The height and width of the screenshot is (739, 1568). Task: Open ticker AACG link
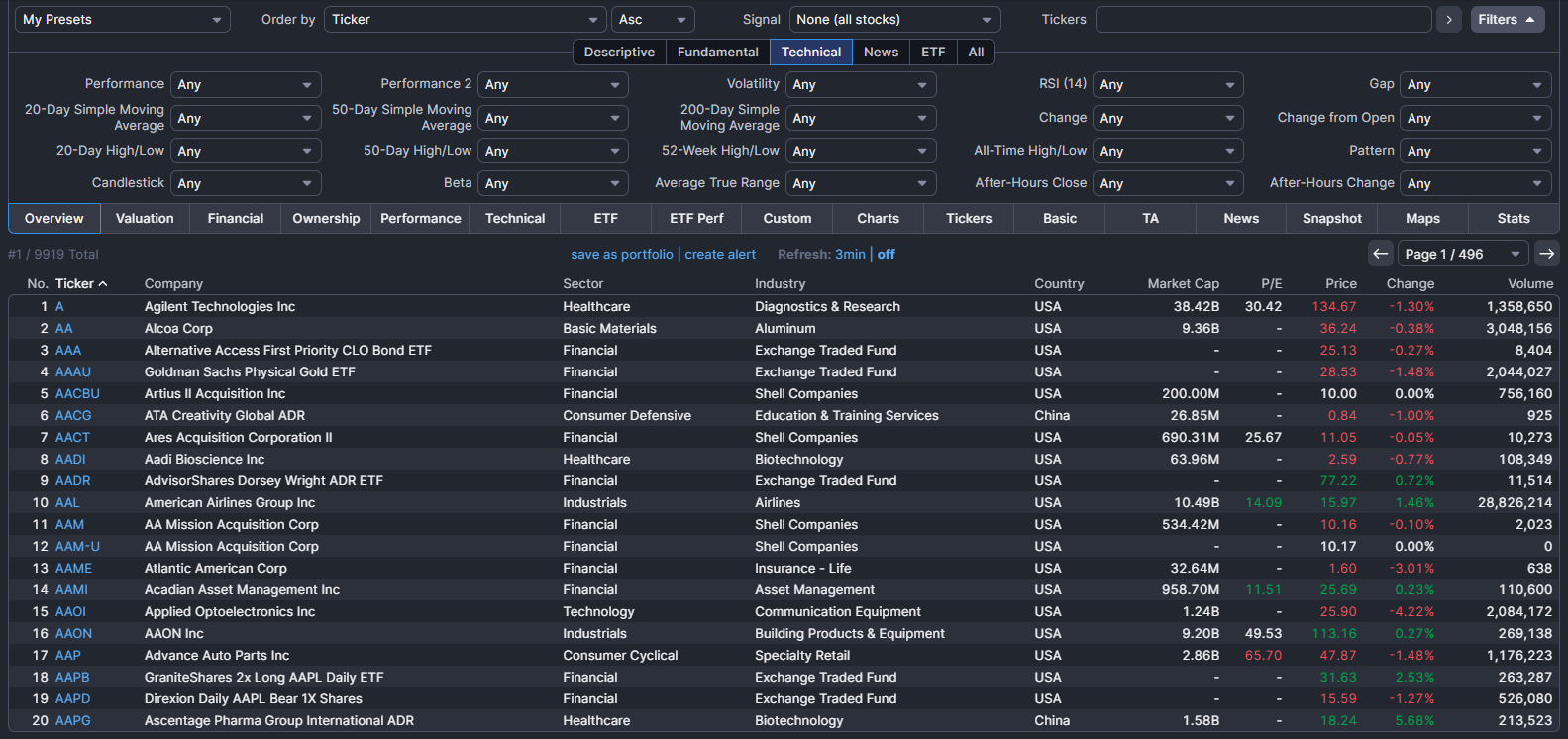tap(73, 416)
